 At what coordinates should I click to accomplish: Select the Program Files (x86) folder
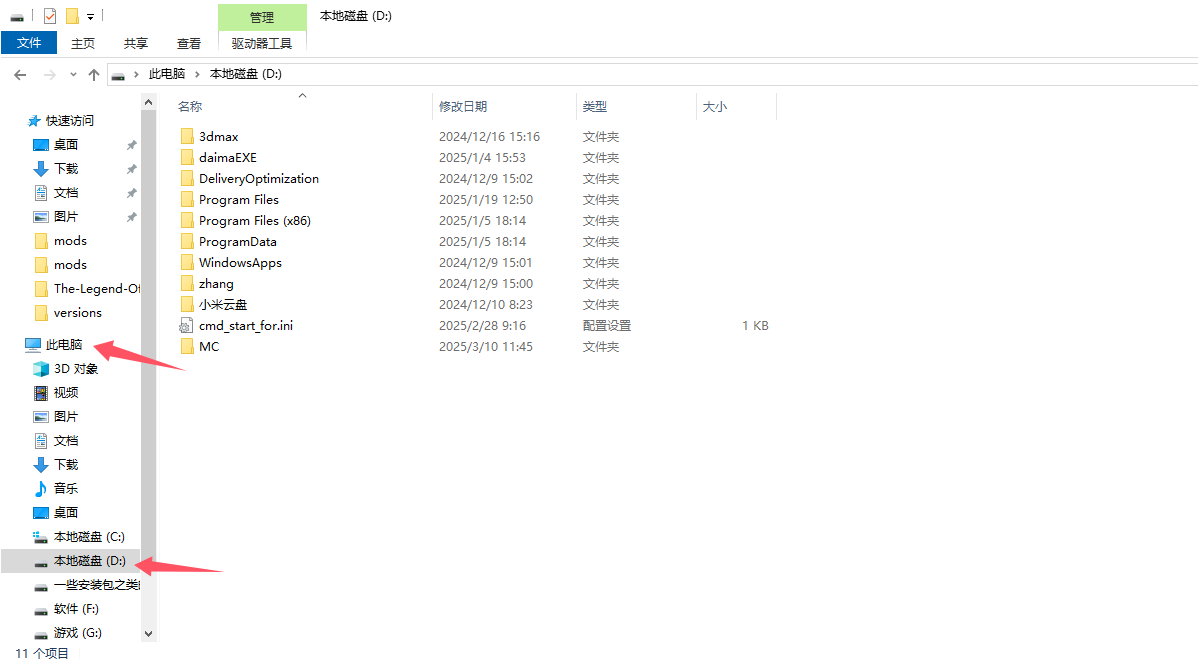point(254,220)
